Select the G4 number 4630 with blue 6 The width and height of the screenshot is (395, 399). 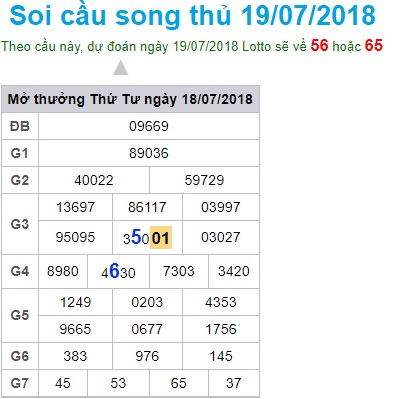click(x=118, y=272)
